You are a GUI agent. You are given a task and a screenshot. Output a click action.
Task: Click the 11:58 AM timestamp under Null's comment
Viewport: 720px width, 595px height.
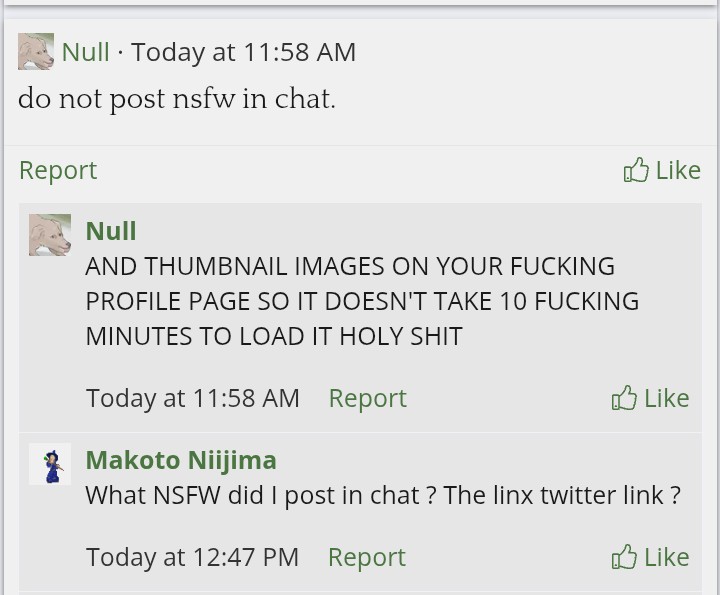193,398
